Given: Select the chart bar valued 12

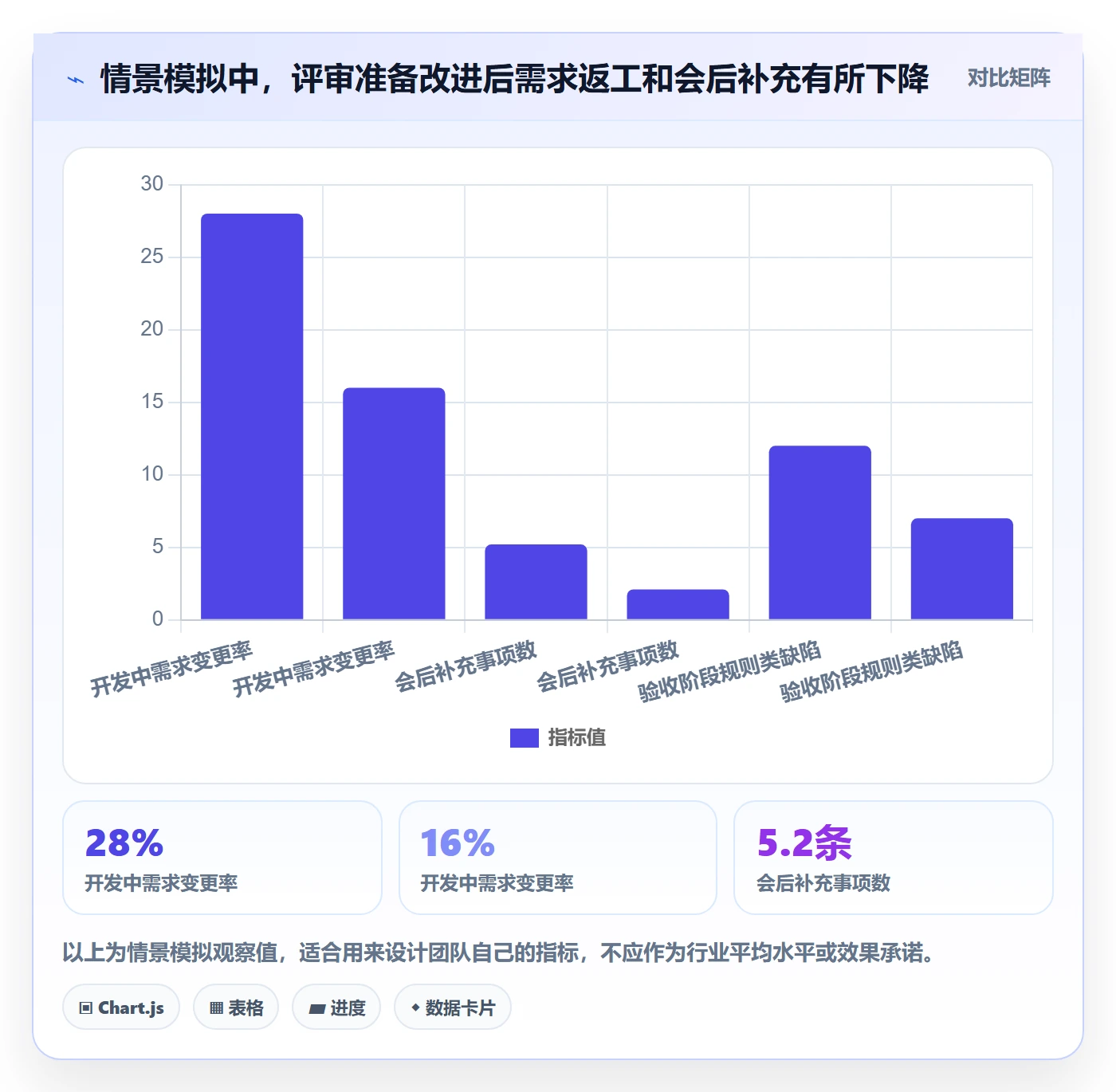Looking at the screenshot, I should pyautogui.click(x=819, y=532).
